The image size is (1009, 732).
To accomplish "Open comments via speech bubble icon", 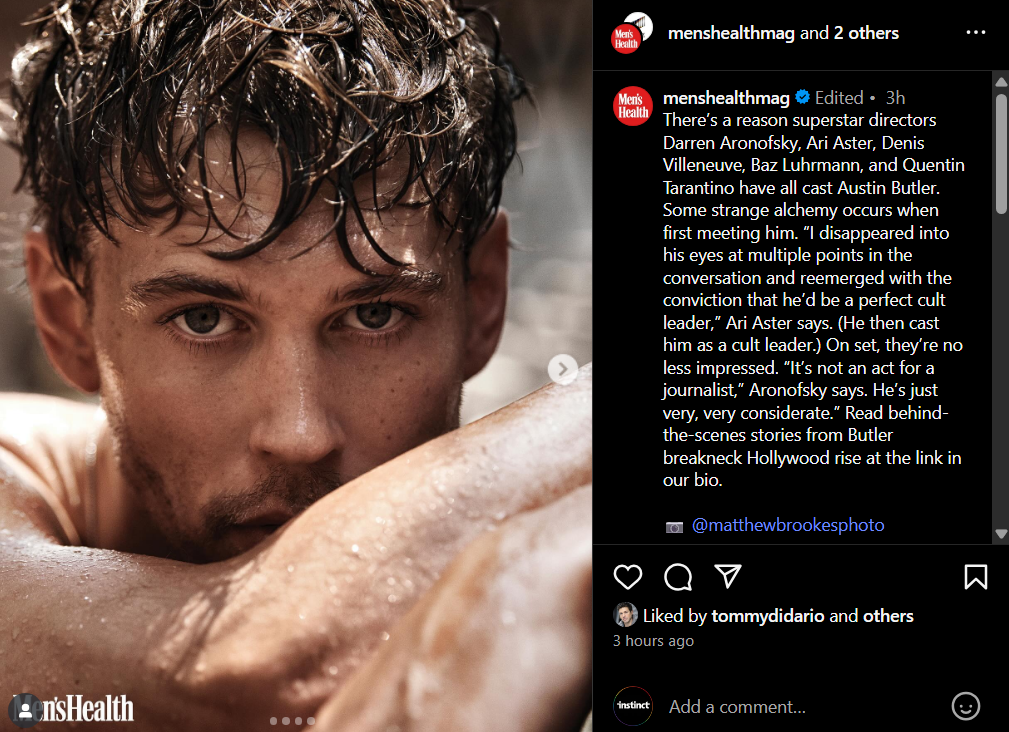I will click(x=678, y=577).
